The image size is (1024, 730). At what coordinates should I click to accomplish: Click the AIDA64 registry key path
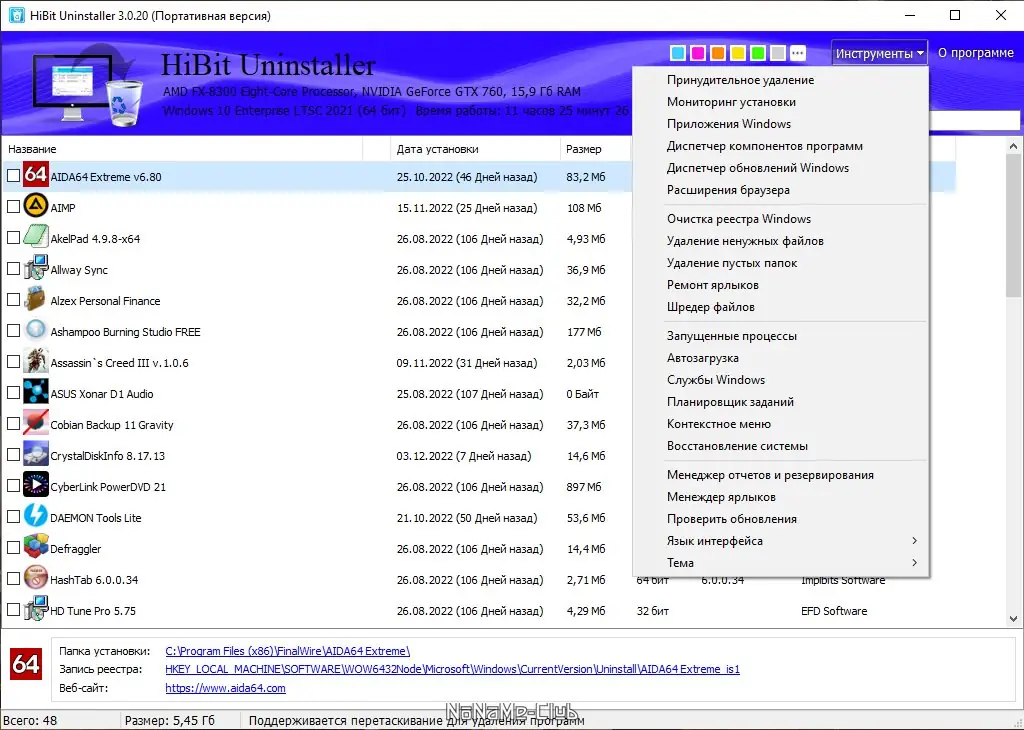coord(452,669)
